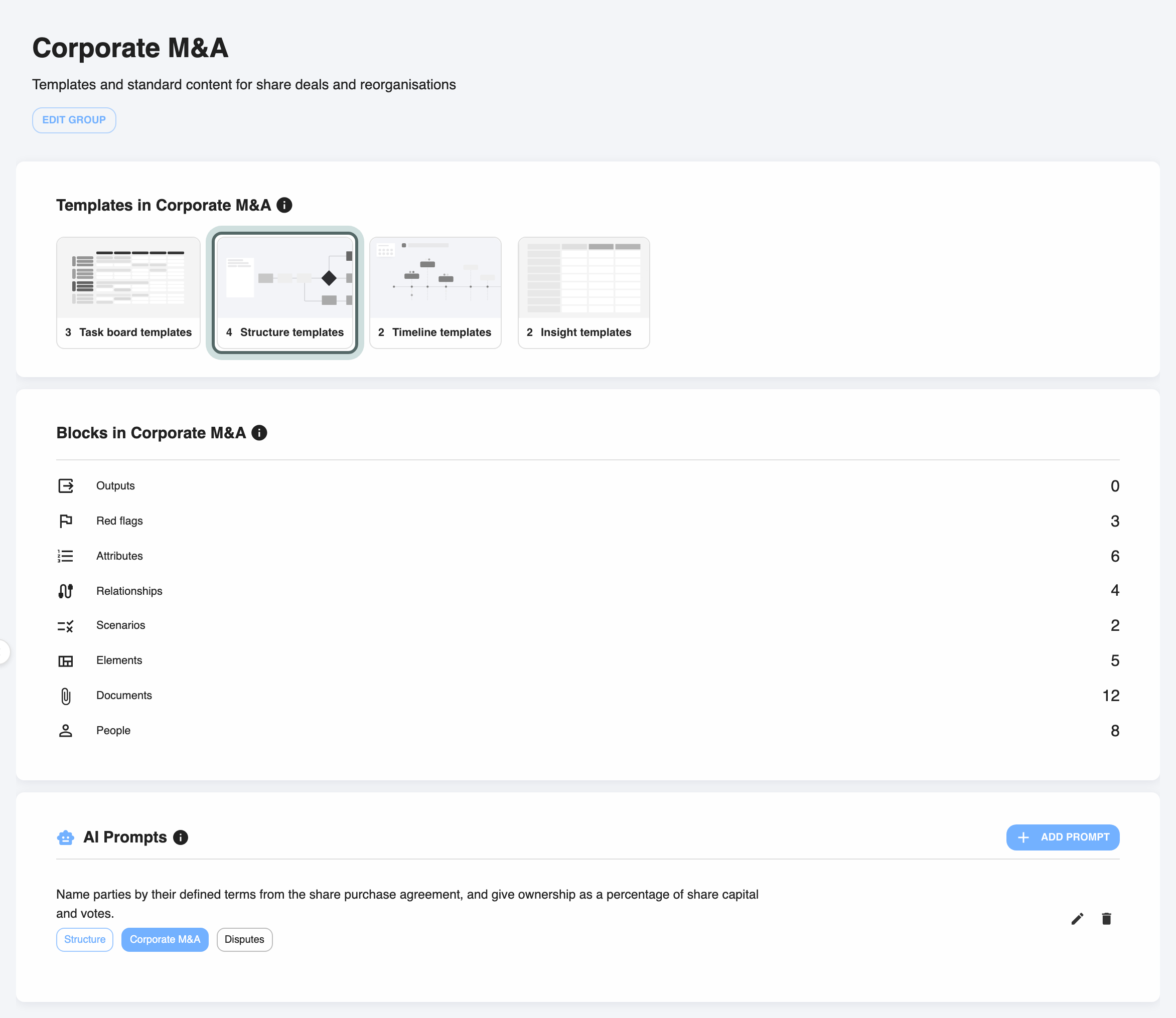The image size is (1176, 1018).
Task: Click the AI Prompts robot icon
Action: tap(65, 837)
